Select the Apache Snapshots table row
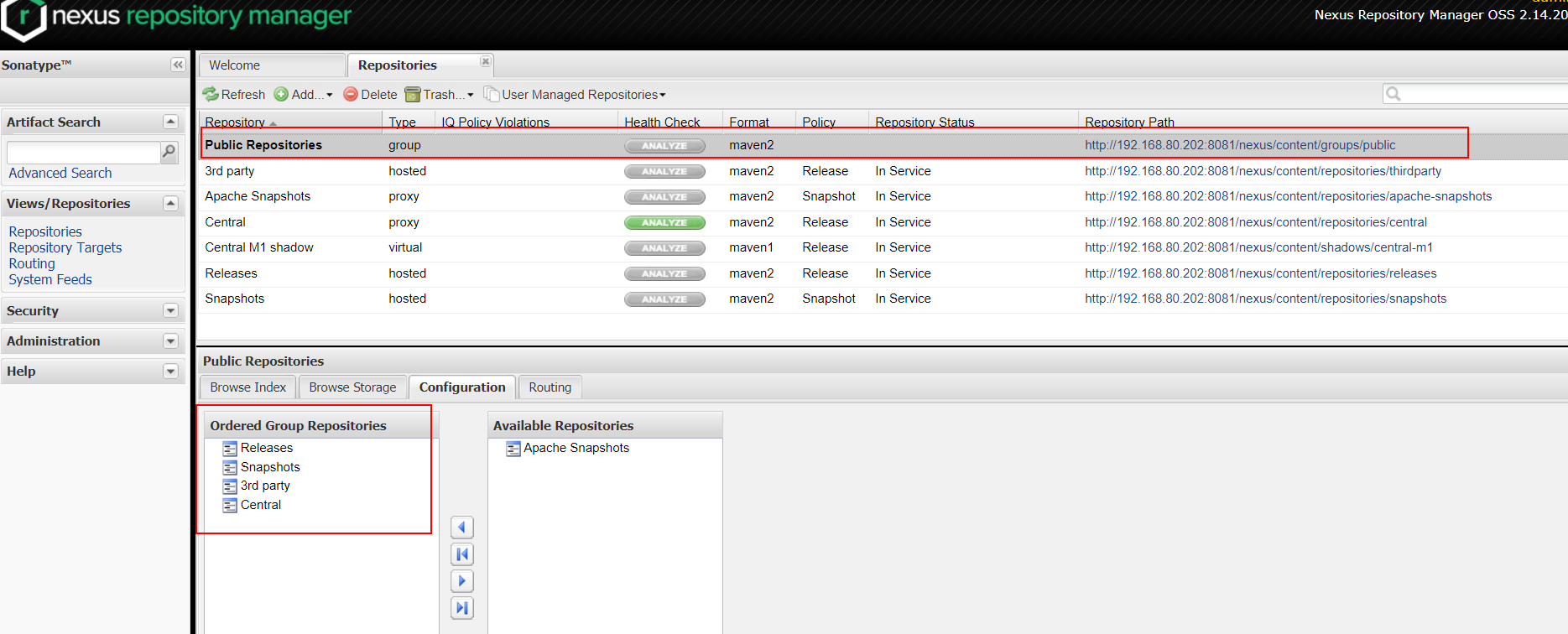Image resolution: width=1568 pixels, height=634 pixels. pyautogui.click(x=883, y=196)
